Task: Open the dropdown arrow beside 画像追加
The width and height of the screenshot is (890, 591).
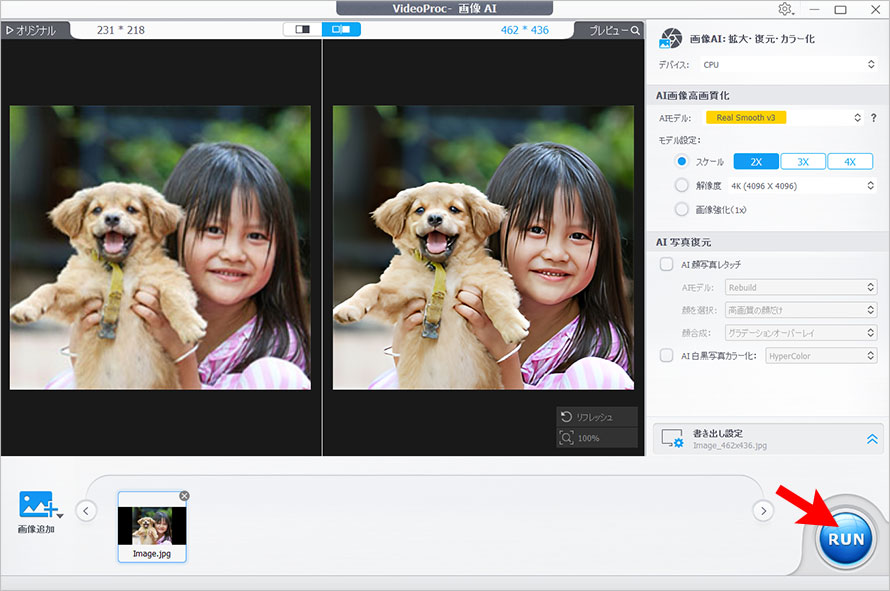Action: pos(60,515)
